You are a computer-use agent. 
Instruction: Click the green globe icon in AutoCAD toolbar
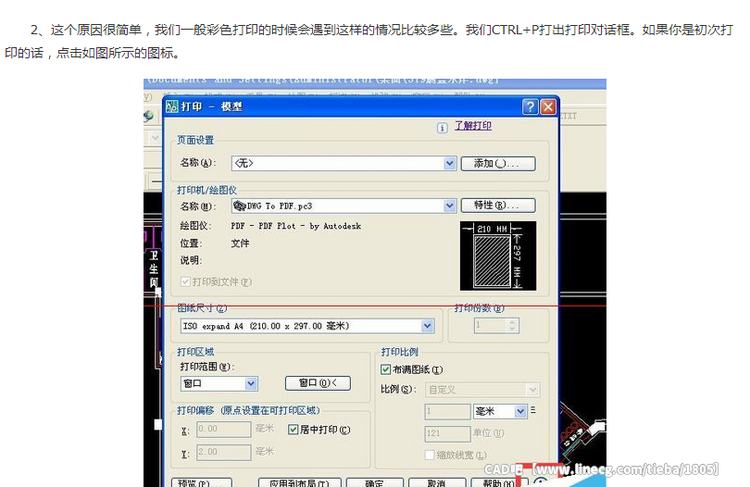pos(149,116)
